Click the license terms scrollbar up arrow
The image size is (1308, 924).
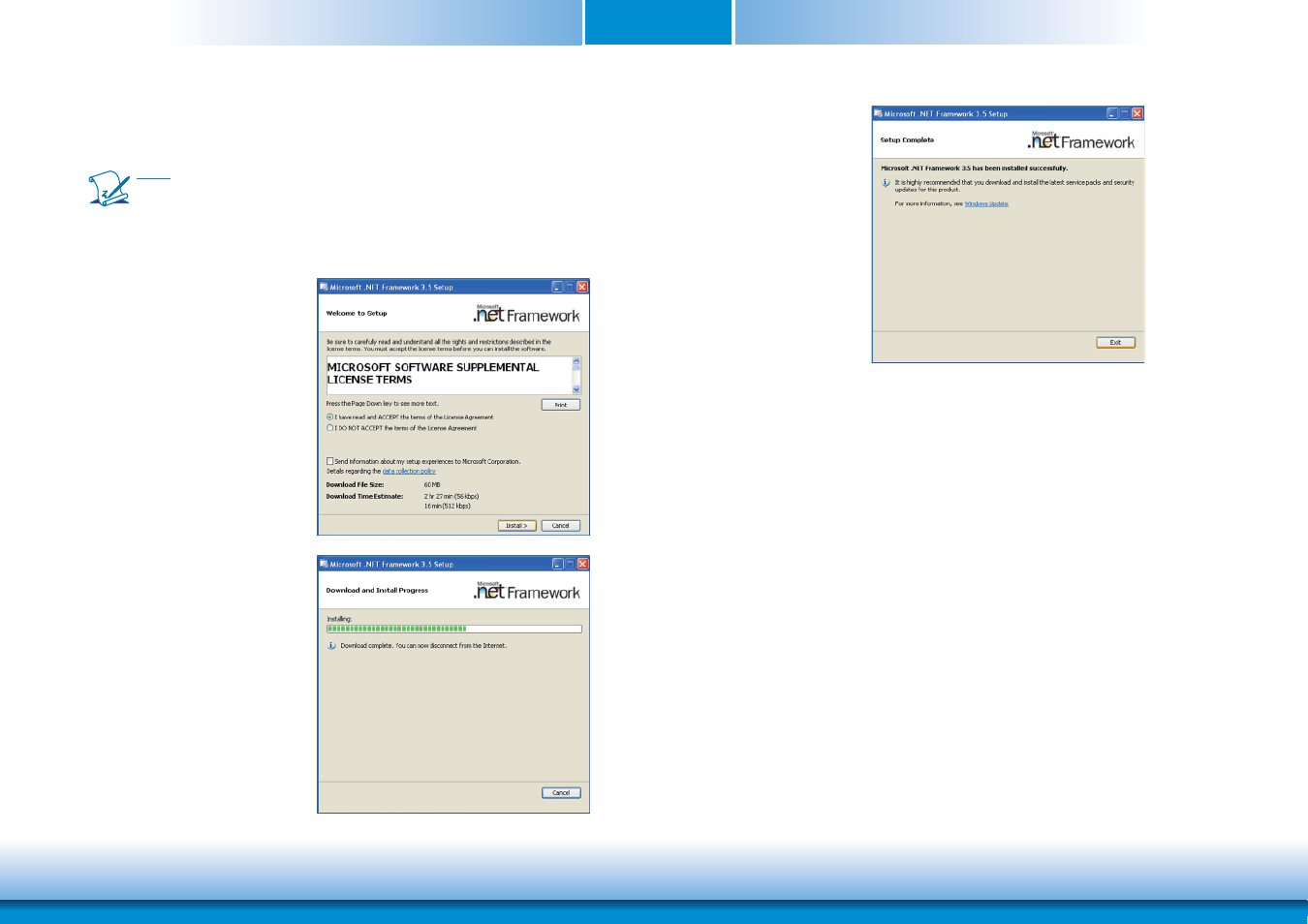click(576, 361)
